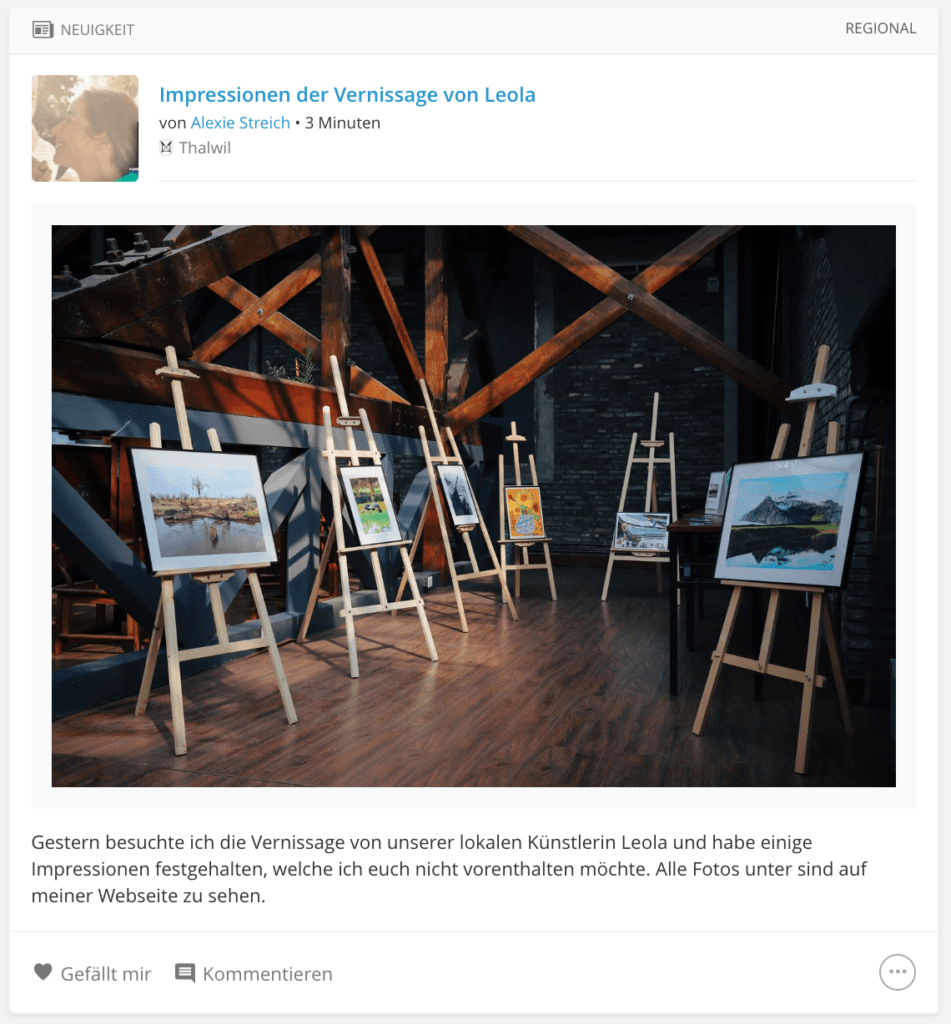Click the map location icon beside Thalwil
The width and height of the screenshot is (951, 1024).
[166, 148]
